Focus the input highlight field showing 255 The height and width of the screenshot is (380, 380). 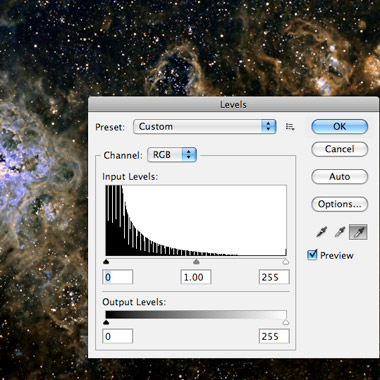coord(274,277)
